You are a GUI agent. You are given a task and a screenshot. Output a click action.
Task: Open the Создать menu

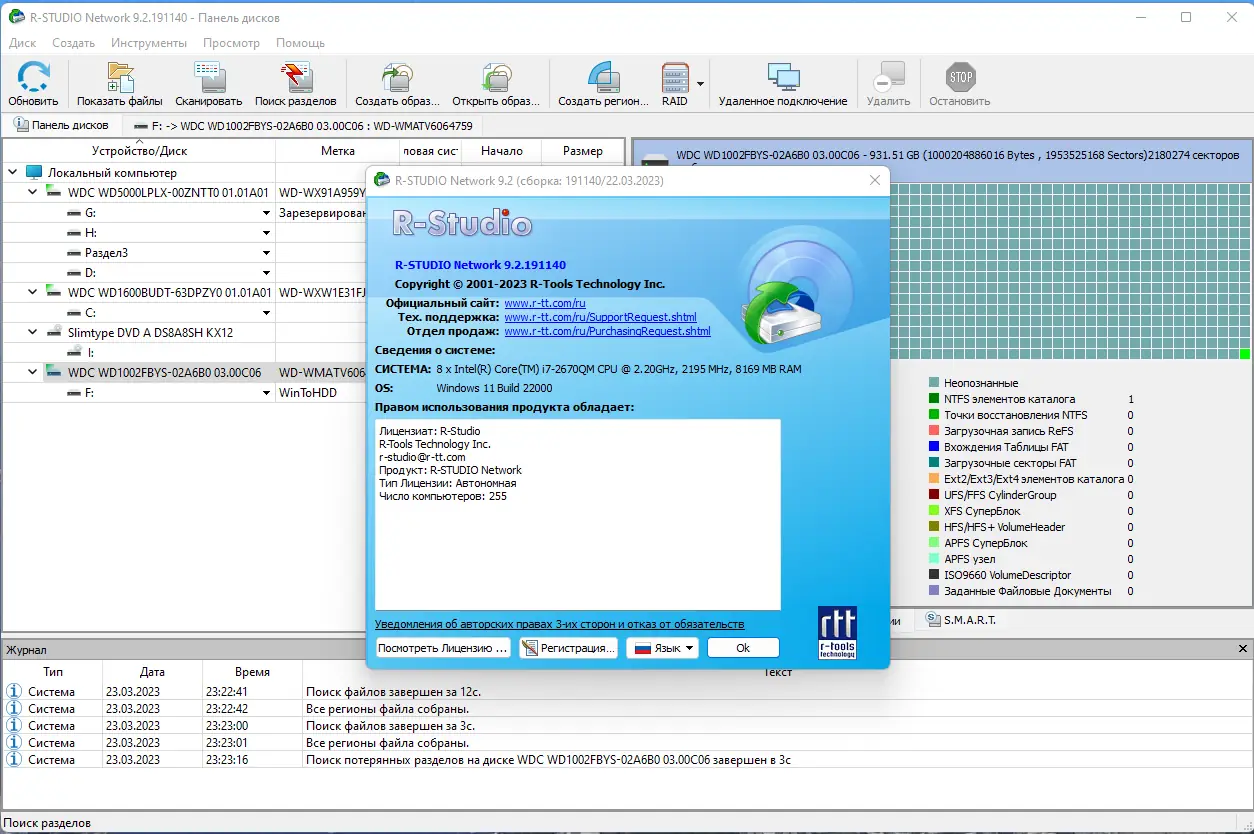pyautogui.click(x=73, y=43)
